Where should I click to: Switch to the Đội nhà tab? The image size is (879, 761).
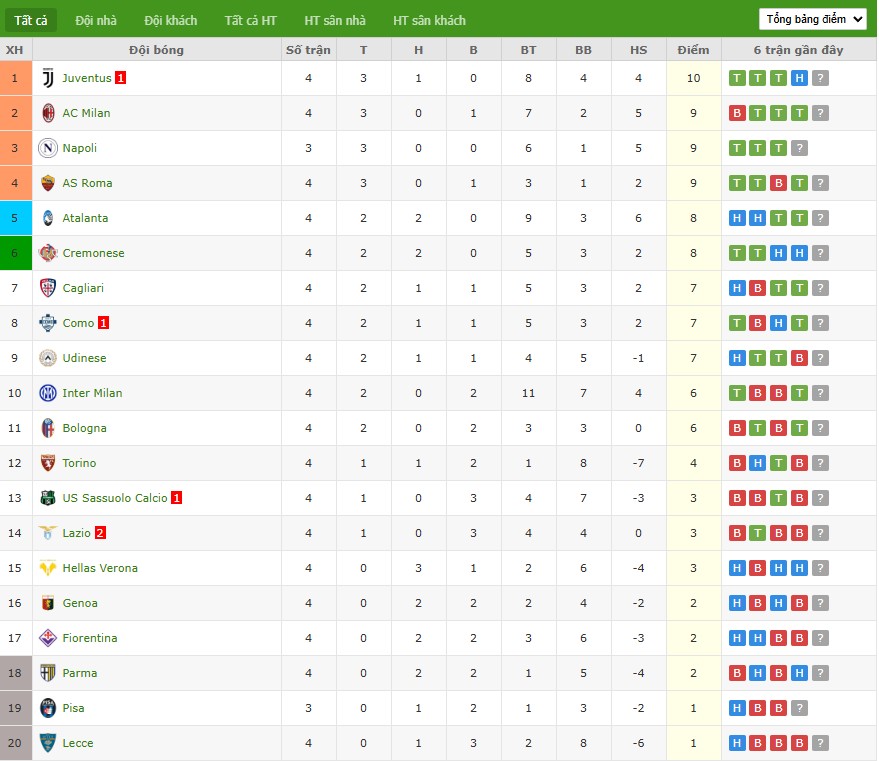[x=96, y=20]
